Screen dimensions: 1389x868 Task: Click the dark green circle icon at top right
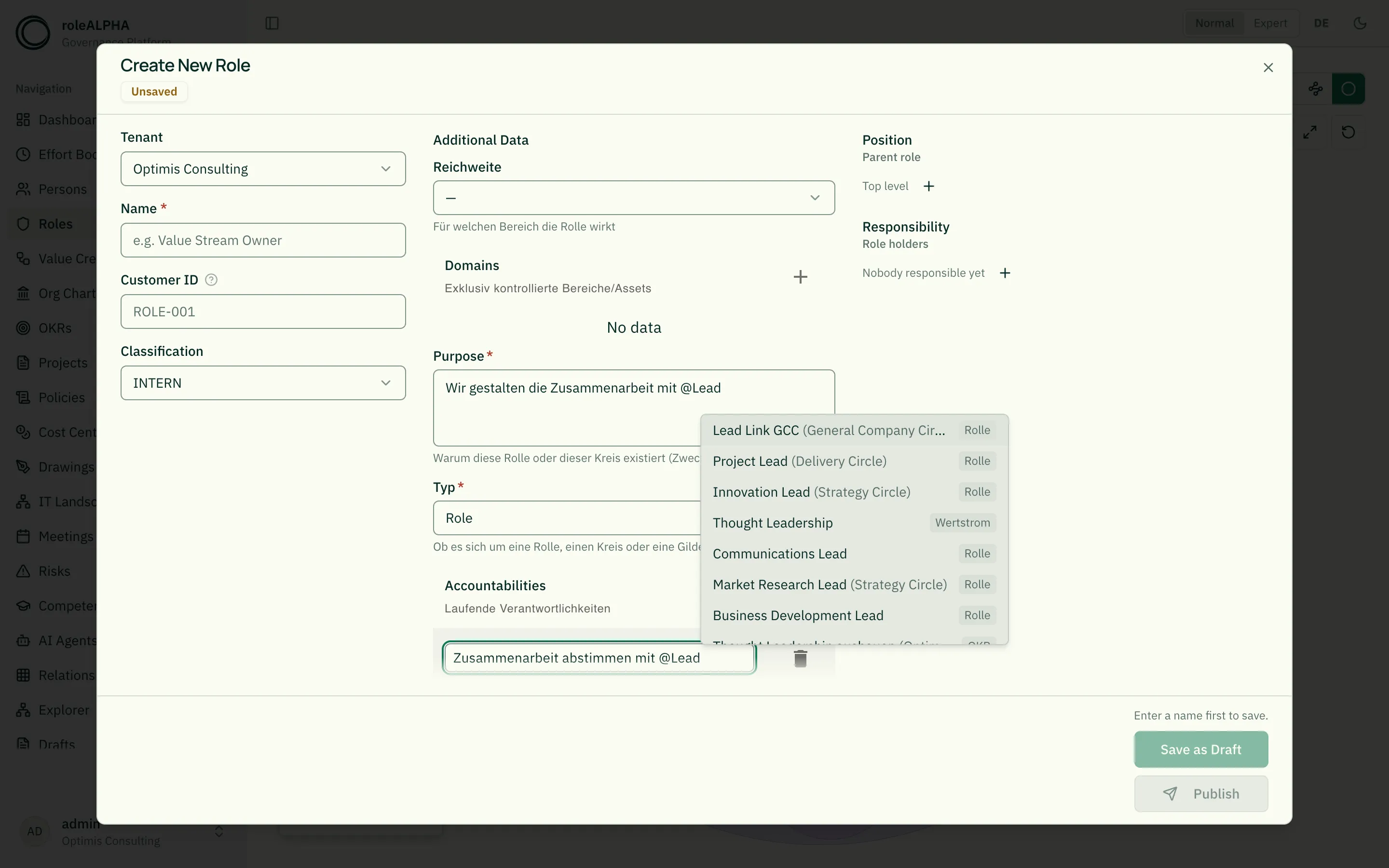tap(1348, 89)
